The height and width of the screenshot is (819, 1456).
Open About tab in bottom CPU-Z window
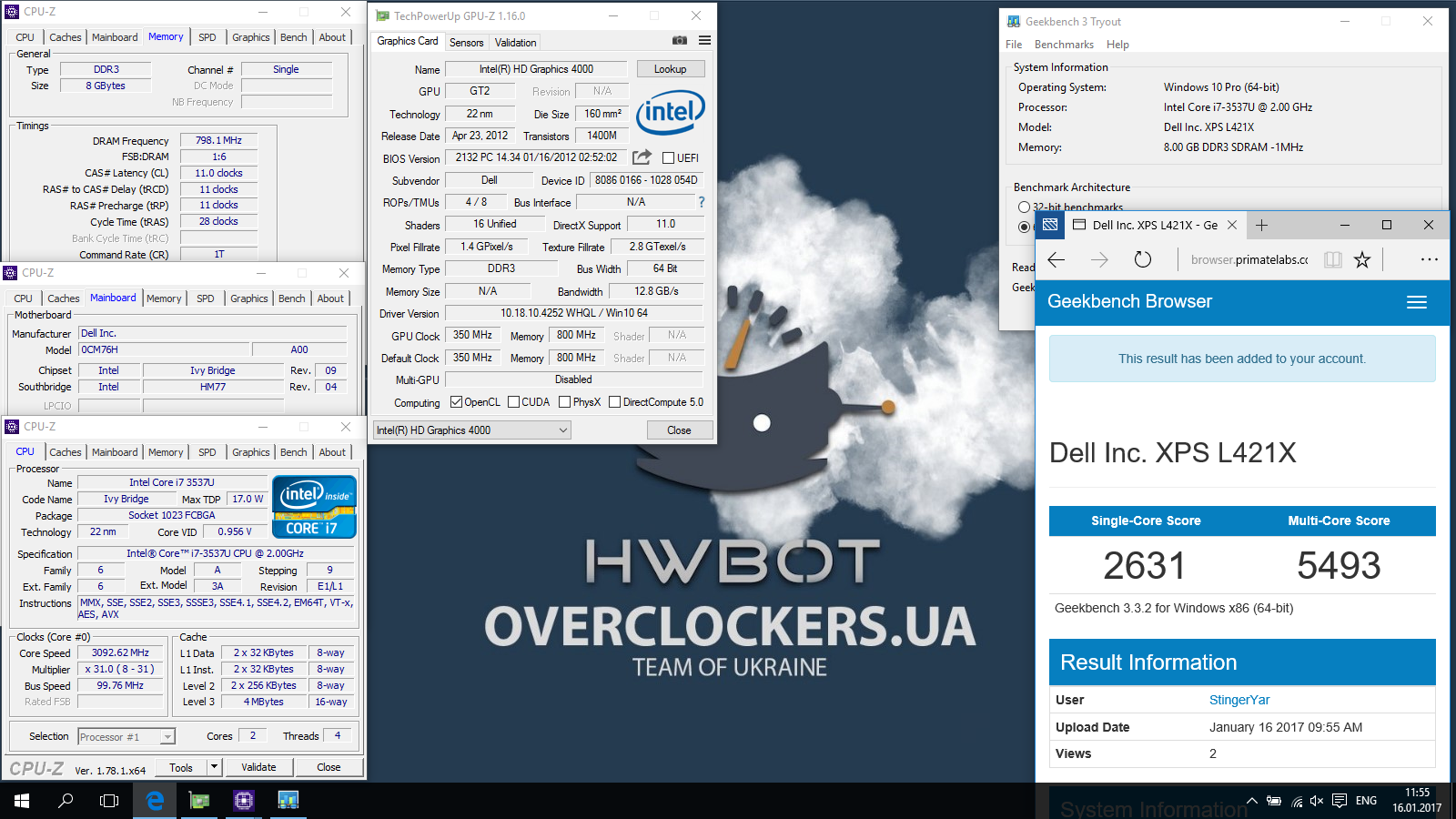pyautogui.click(x=332, y=452)
